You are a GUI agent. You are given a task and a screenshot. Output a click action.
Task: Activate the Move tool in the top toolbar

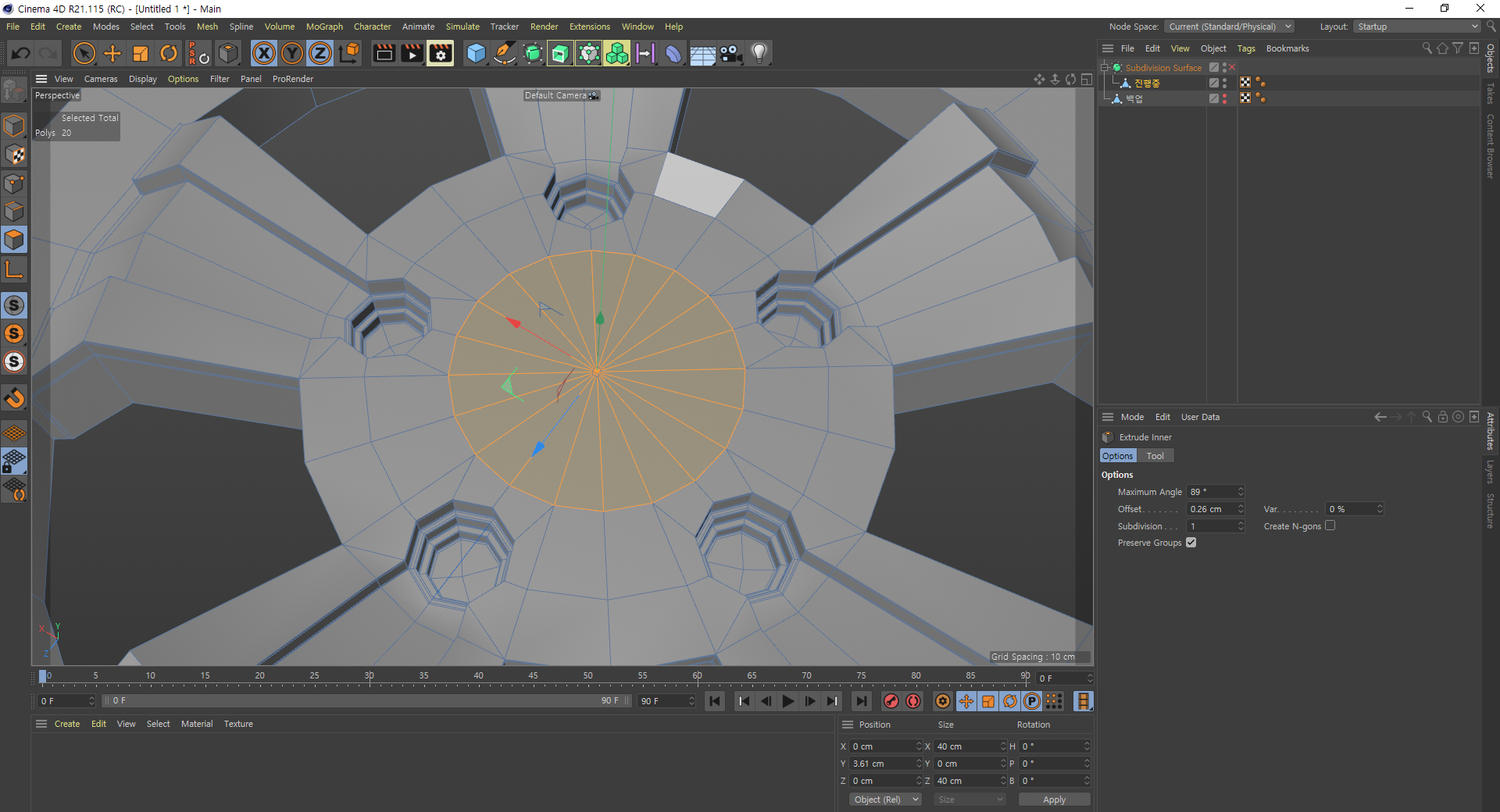tap(112, 53)
